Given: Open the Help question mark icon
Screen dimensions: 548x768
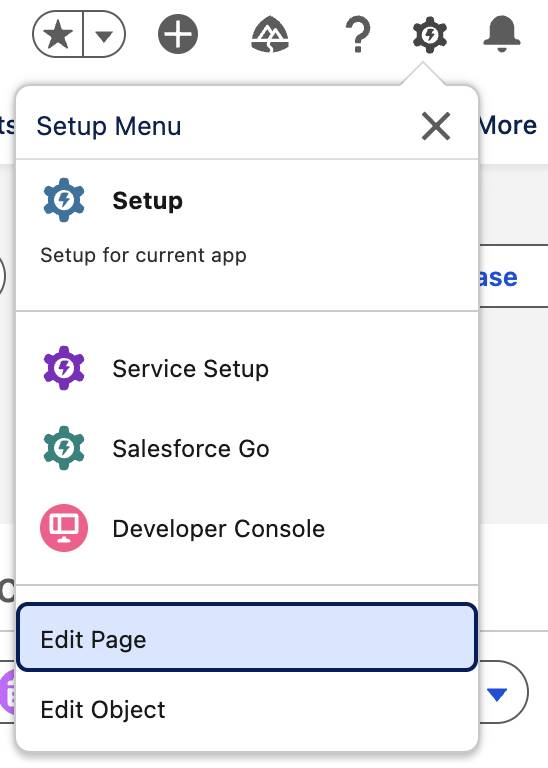Looking at the screenshot, I should 358,34.
